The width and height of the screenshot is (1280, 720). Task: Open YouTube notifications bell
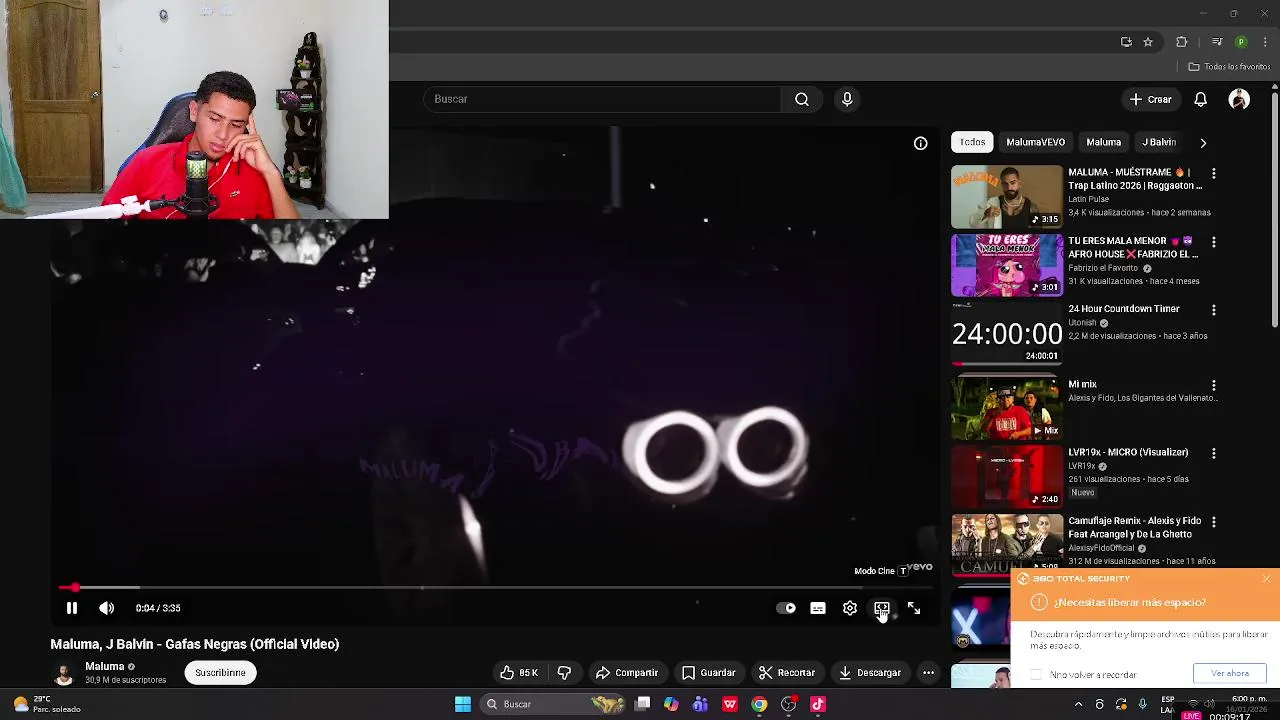pos(1201,99)
